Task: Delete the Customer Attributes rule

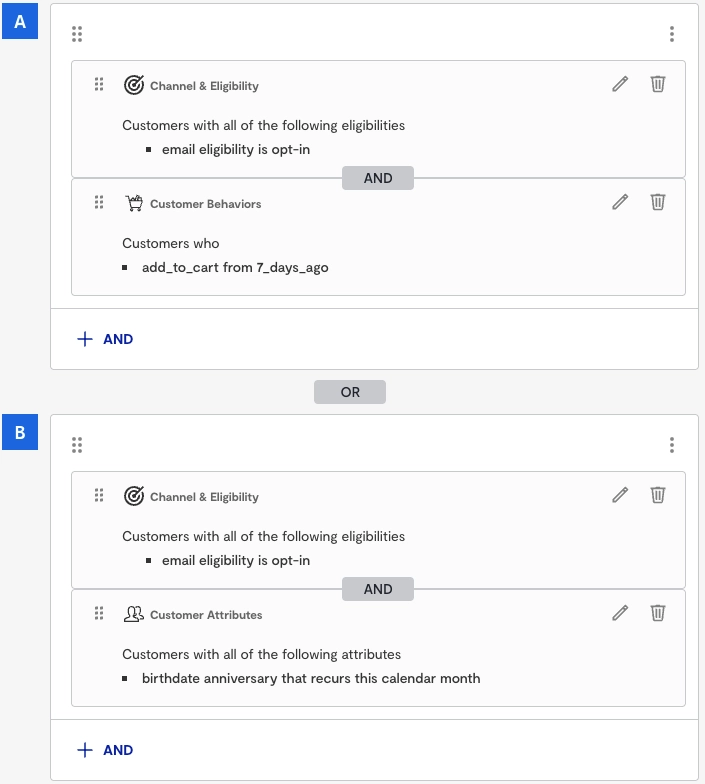Action: pos(657,613)
